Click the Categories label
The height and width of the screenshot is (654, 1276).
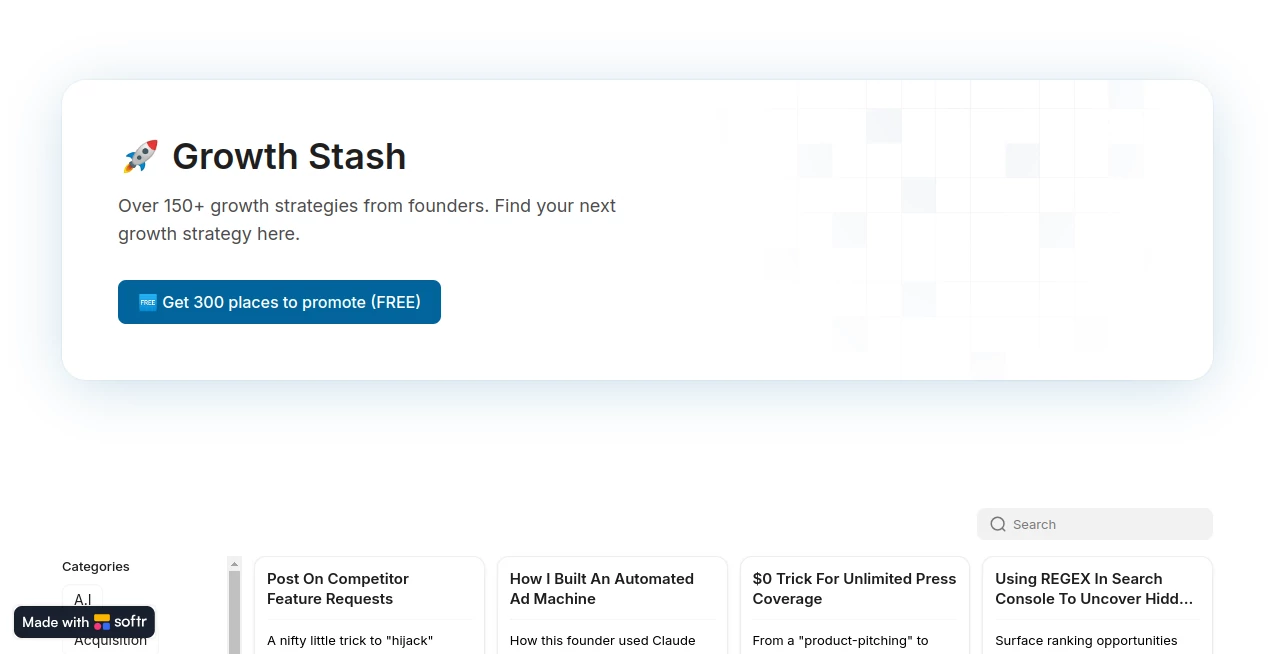tap(96, 566)
